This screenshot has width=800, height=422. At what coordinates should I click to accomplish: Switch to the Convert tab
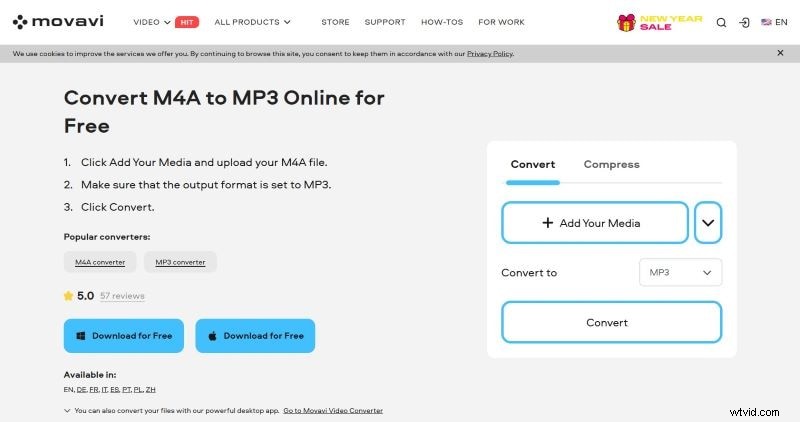[533, 164]
